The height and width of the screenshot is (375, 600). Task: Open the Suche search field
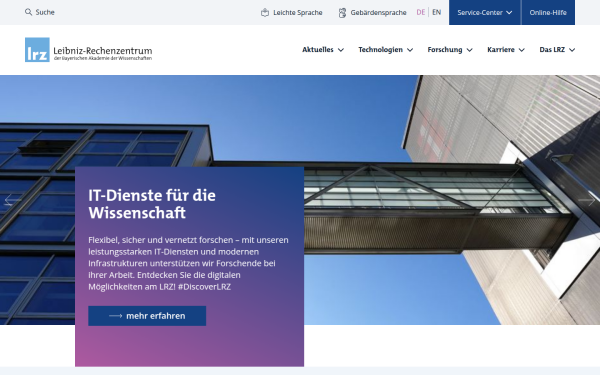pyautogui.click(x=40, y=12)
